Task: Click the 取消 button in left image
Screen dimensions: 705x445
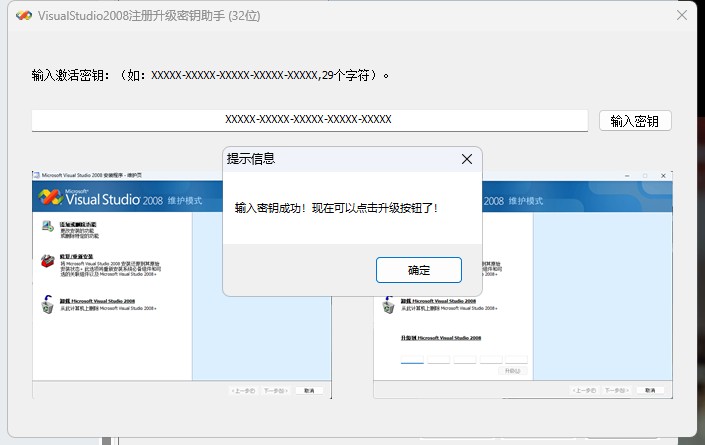Action: tap(309, 391)
